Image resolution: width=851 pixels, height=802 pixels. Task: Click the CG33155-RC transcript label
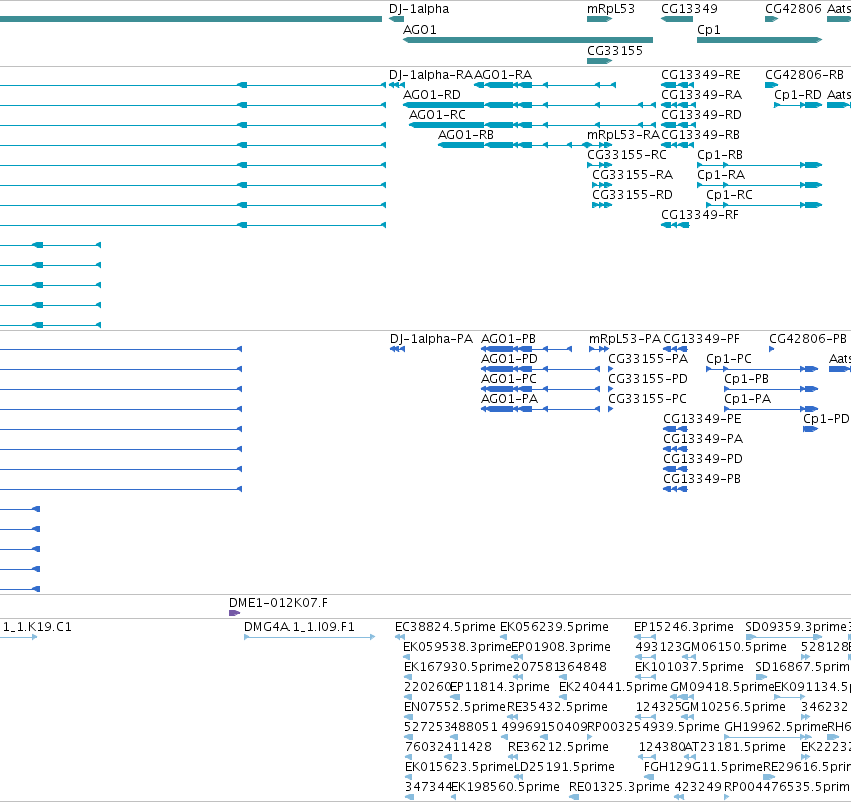coord(626,155)
